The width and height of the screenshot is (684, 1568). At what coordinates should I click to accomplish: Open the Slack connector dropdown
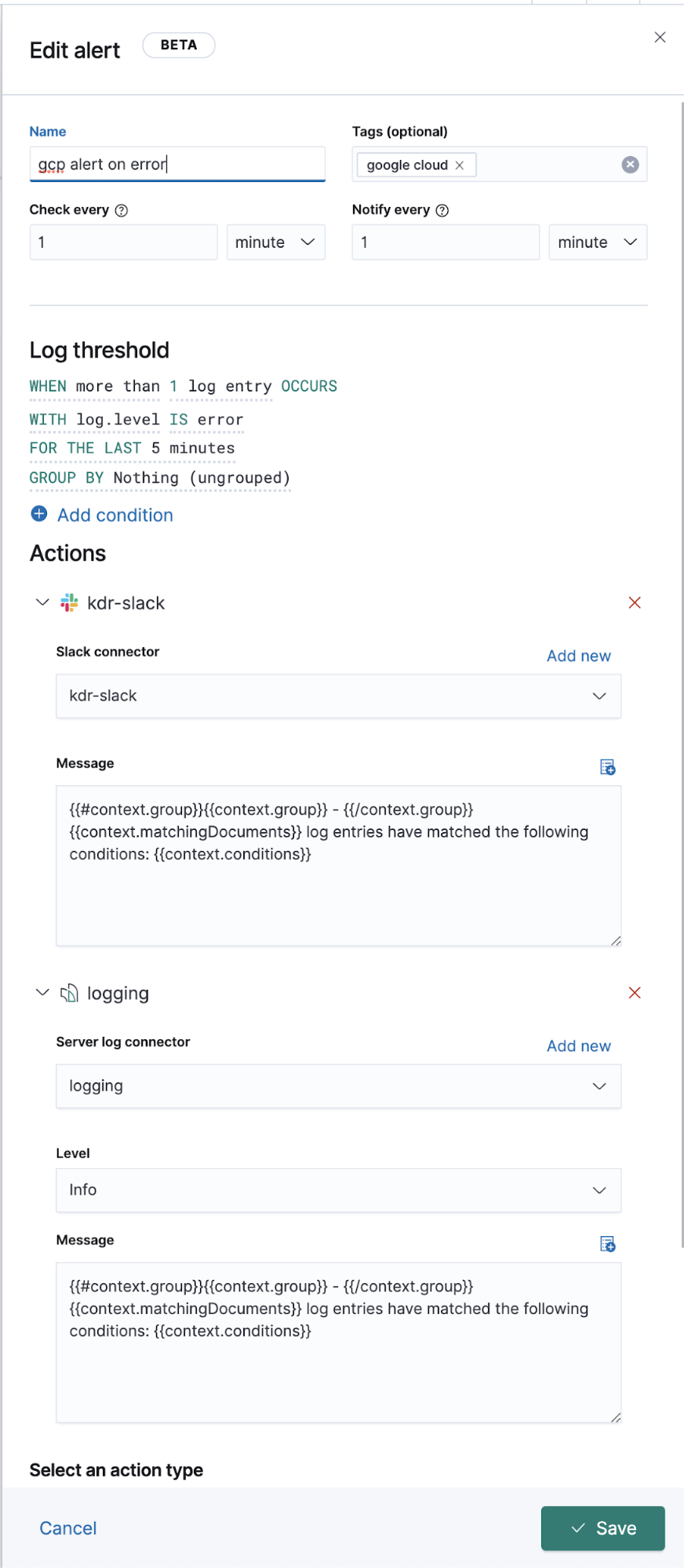338,697
